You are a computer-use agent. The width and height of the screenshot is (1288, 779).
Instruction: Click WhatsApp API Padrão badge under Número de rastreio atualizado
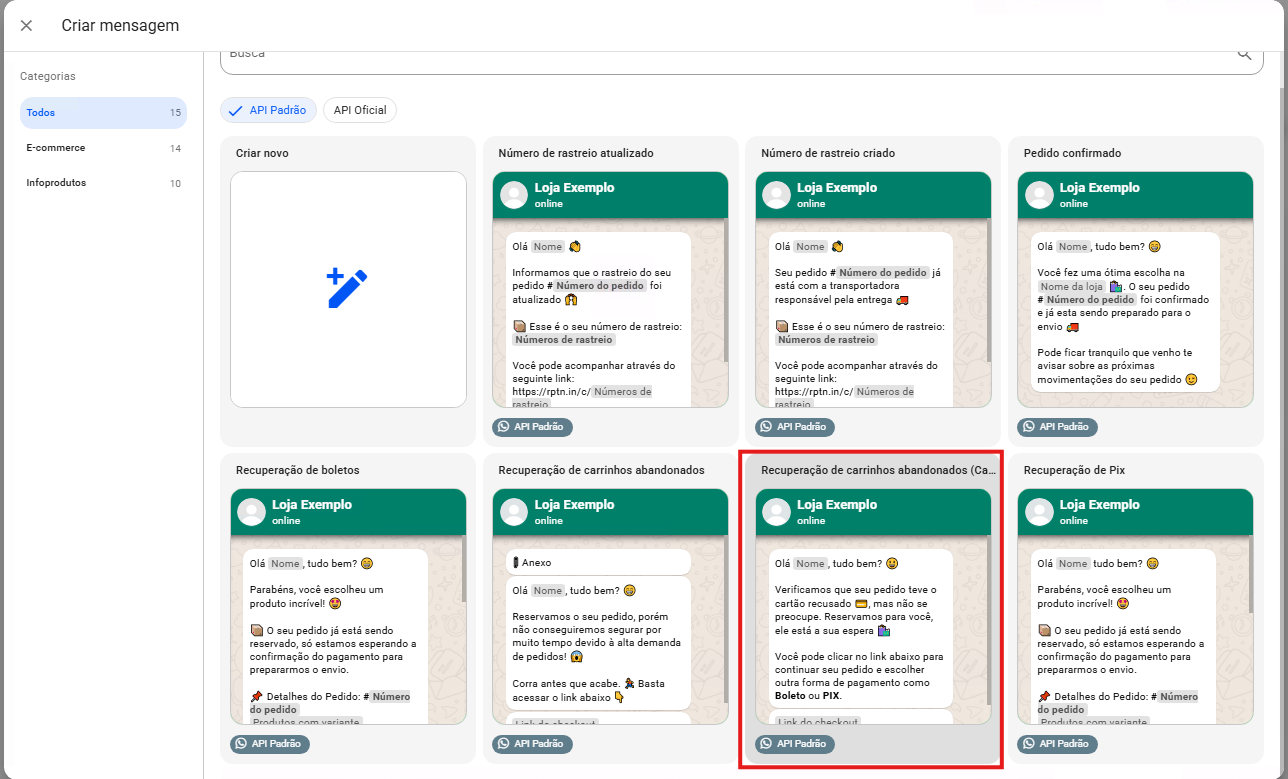533,427
